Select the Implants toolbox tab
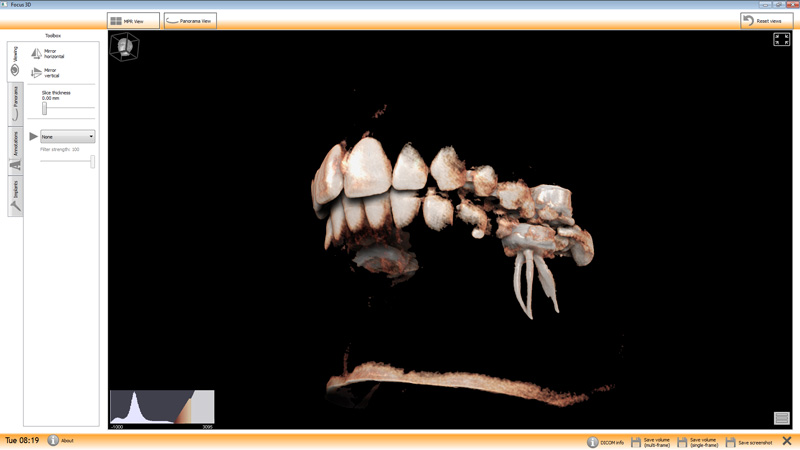Screen dimensions: 800x450 15,195
